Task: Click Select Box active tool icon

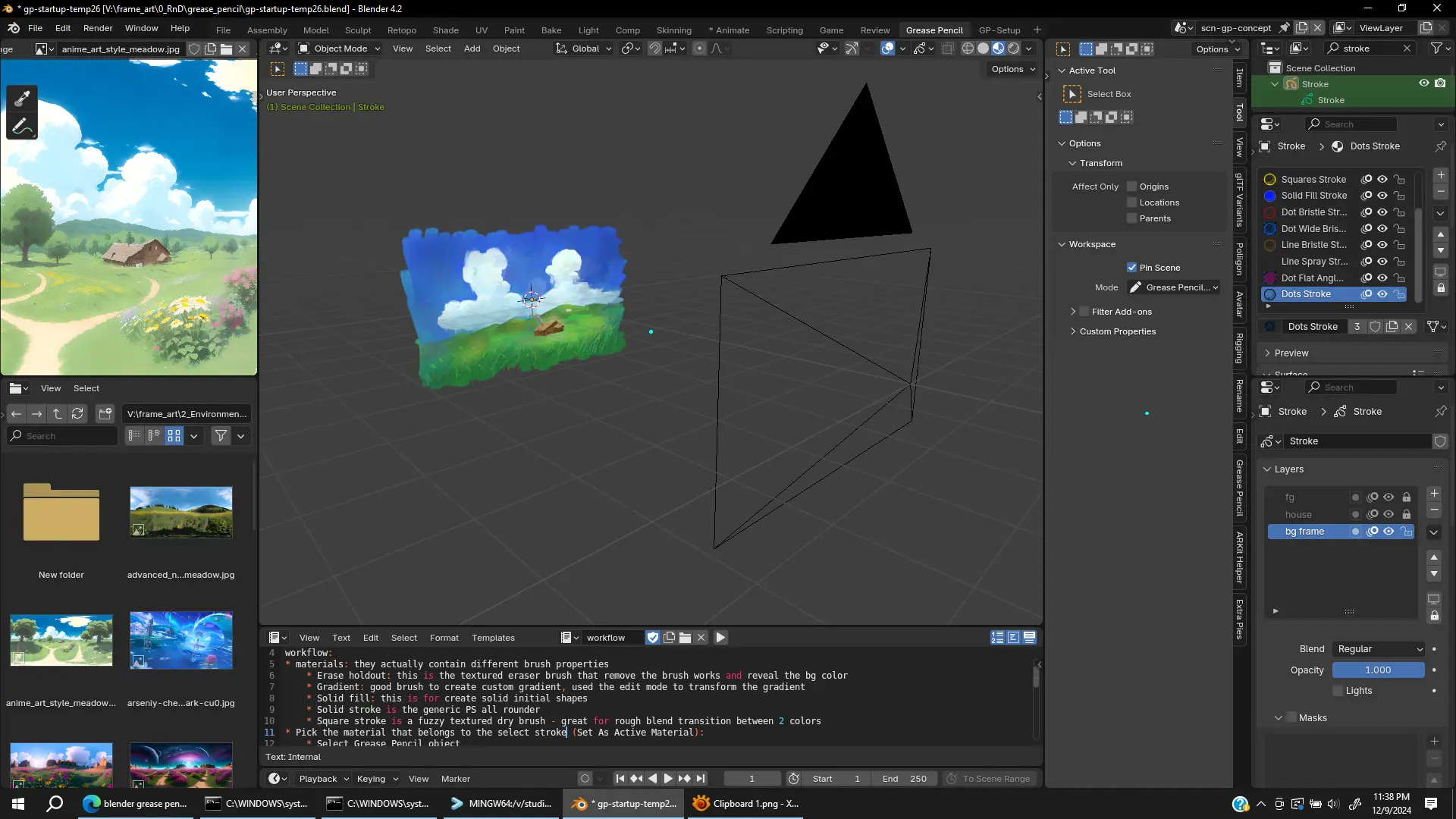Action: coord(1072,94)
